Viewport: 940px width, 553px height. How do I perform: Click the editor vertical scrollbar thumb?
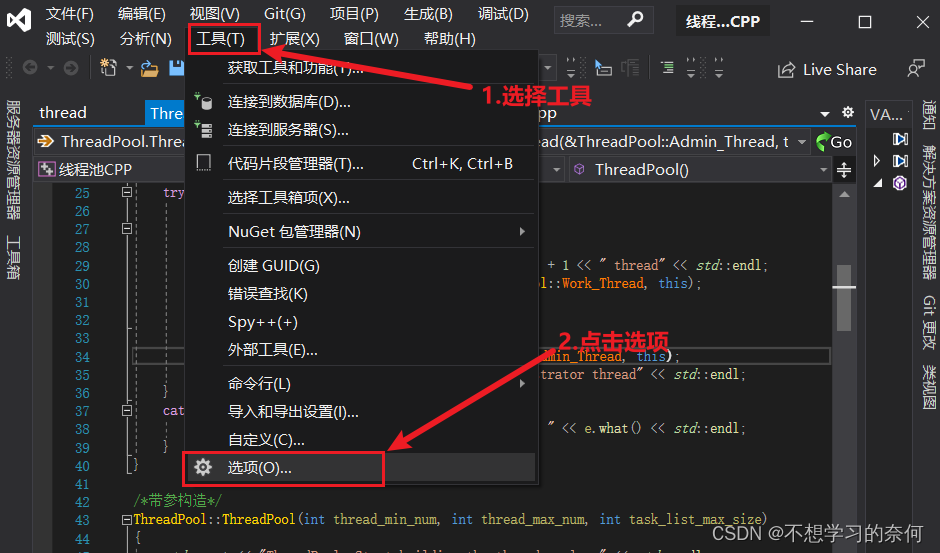click(x=844, y=297)
